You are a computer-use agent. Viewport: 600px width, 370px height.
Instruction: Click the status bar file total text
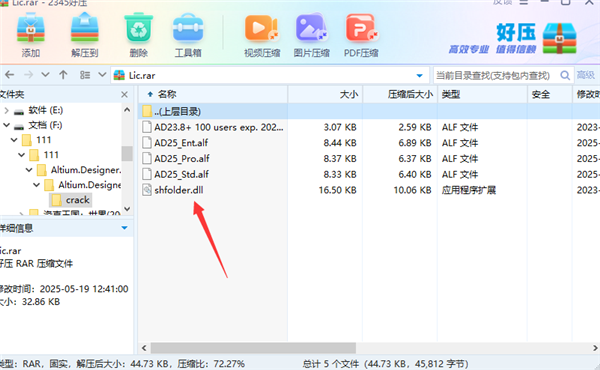pos(385,363)
